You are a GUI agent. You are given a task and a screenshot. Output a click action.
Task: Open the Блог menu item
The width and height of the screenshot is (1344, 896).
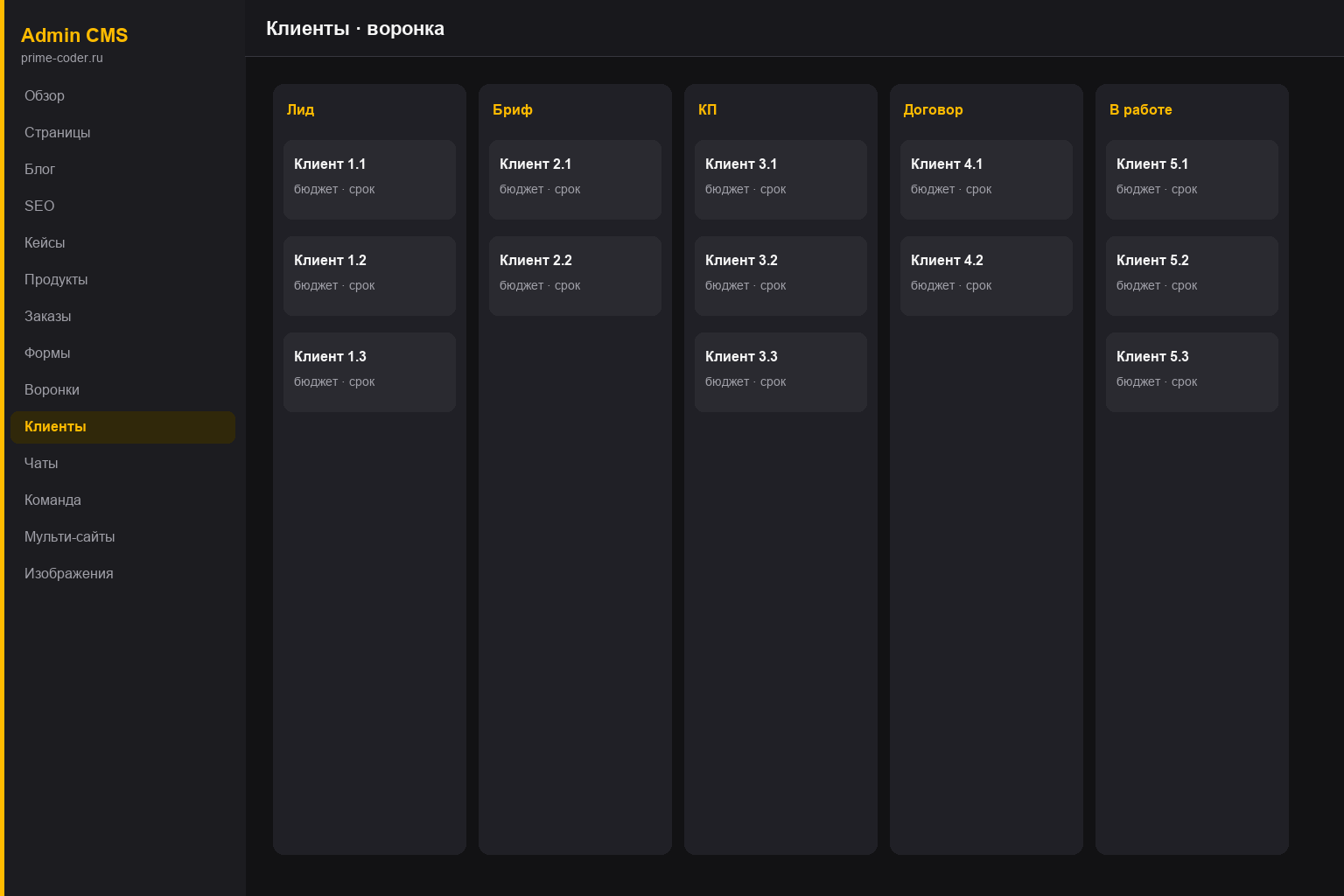(122, 170)
